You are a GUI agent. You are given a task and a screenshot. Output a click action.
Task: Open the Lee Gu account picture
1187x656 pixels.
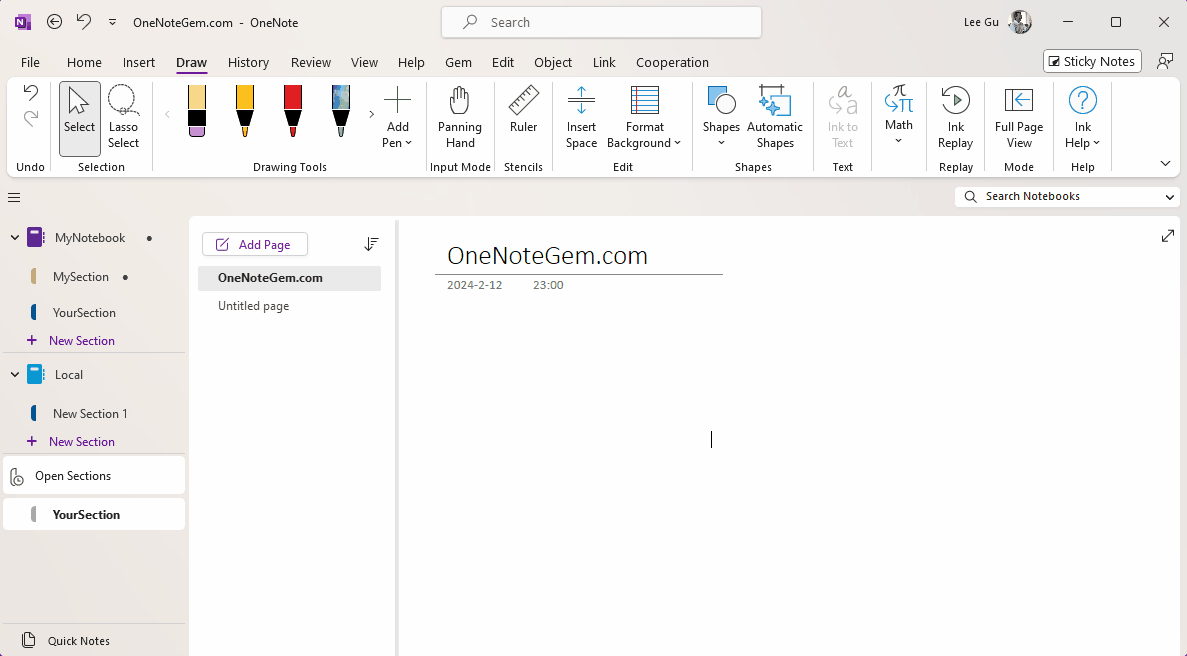tap(1020, 22)
